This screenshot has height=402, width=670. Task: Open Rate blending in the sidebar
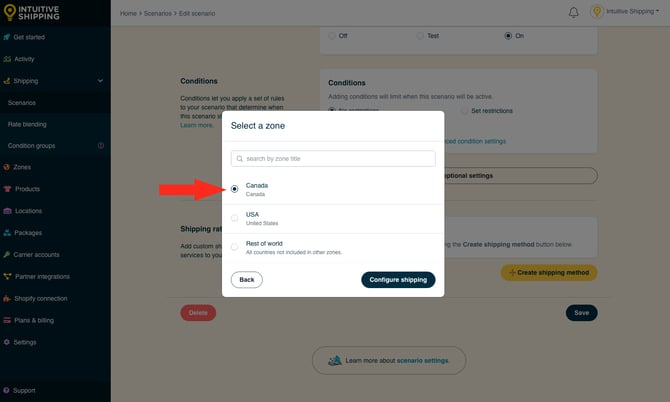(x=27, y=124)
